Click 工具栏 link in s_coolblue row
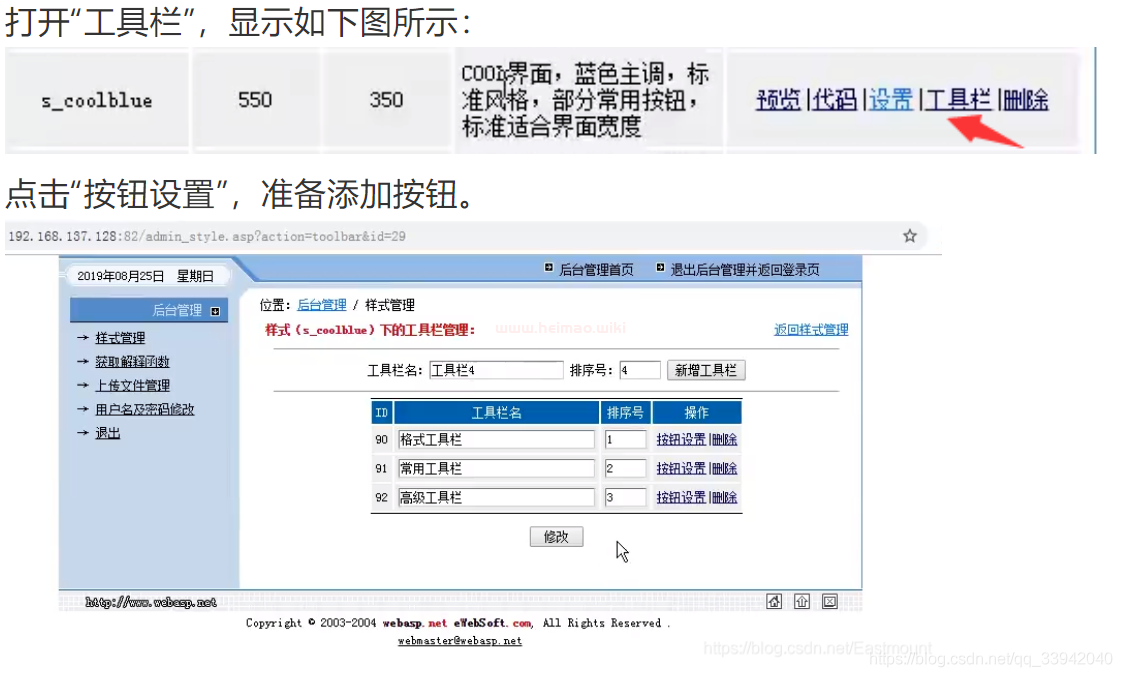The height and width of the screenshot is (677, 1122). pos(958,100)
